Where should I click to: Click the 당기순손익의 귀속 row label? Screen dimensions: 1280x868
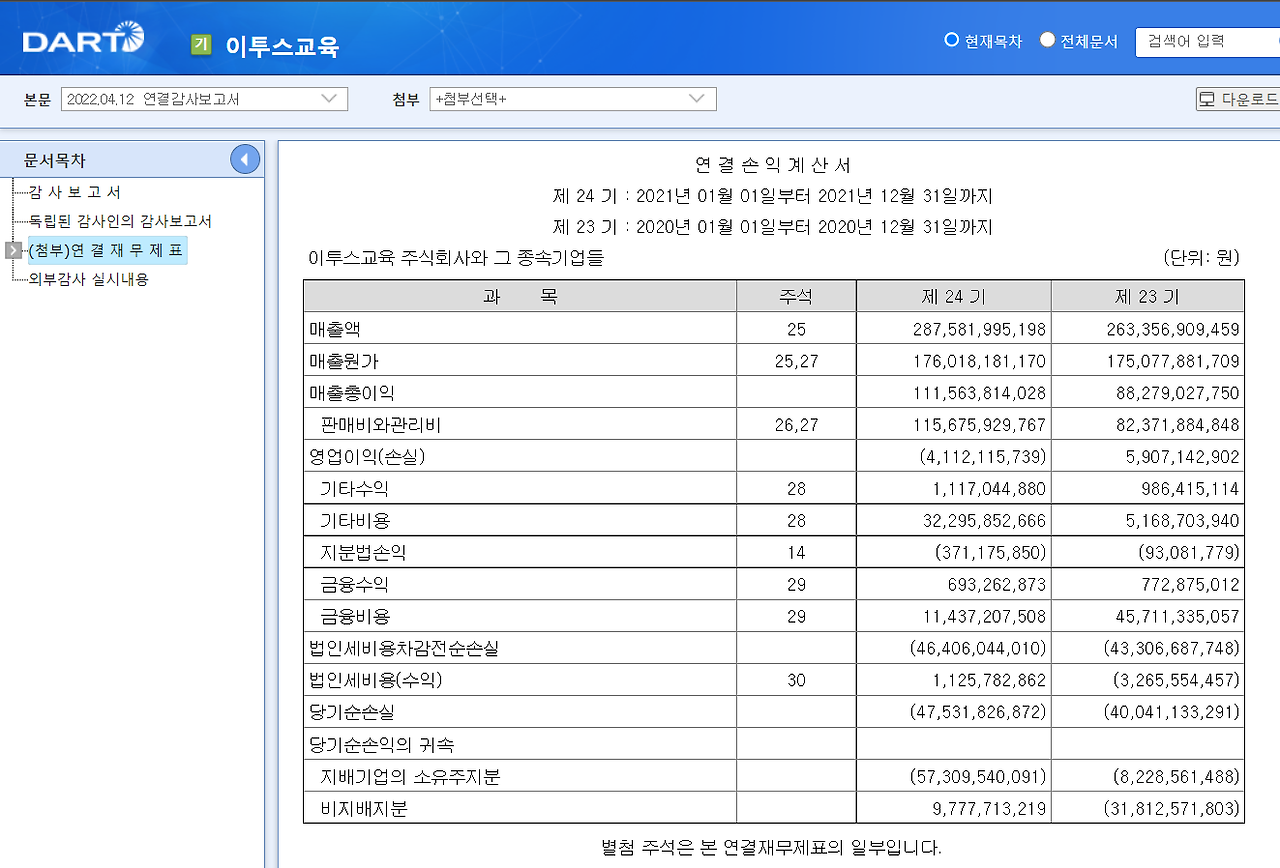(x=381, y=745)
